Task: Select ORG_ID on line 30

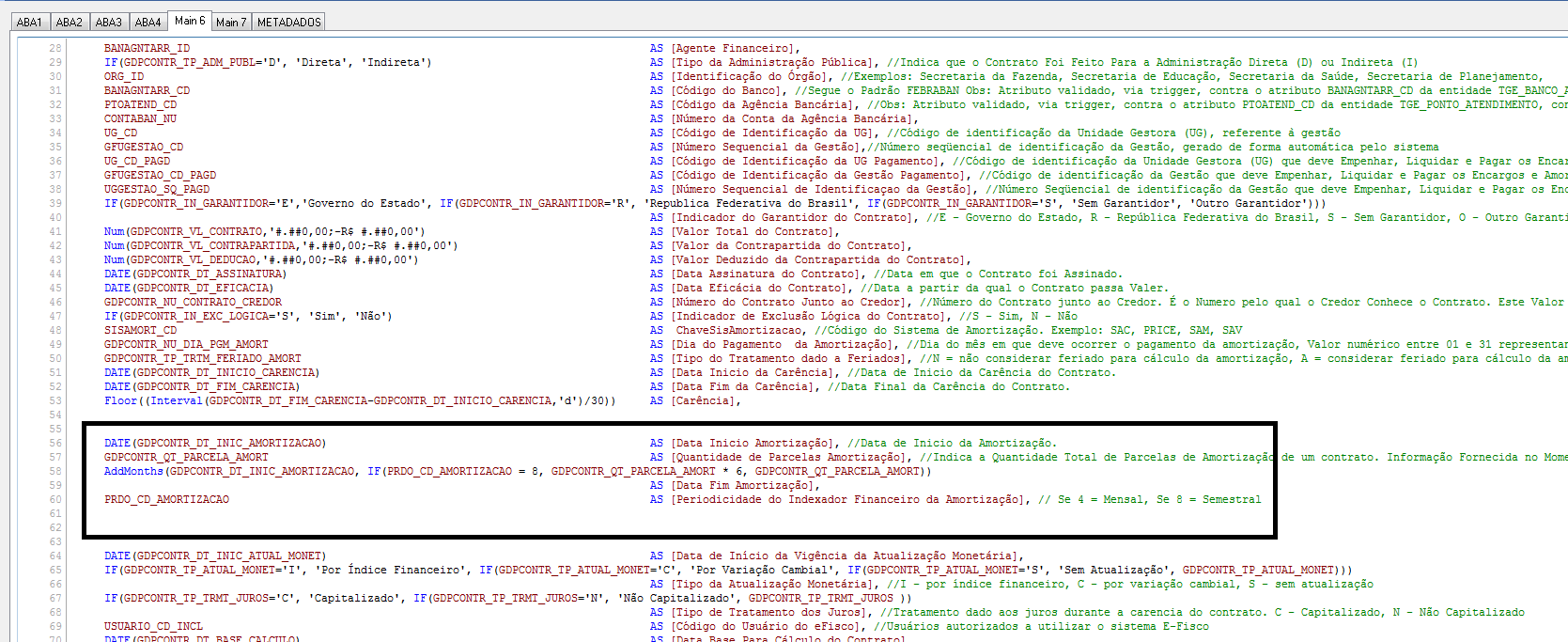Action: tap(124, 76)
